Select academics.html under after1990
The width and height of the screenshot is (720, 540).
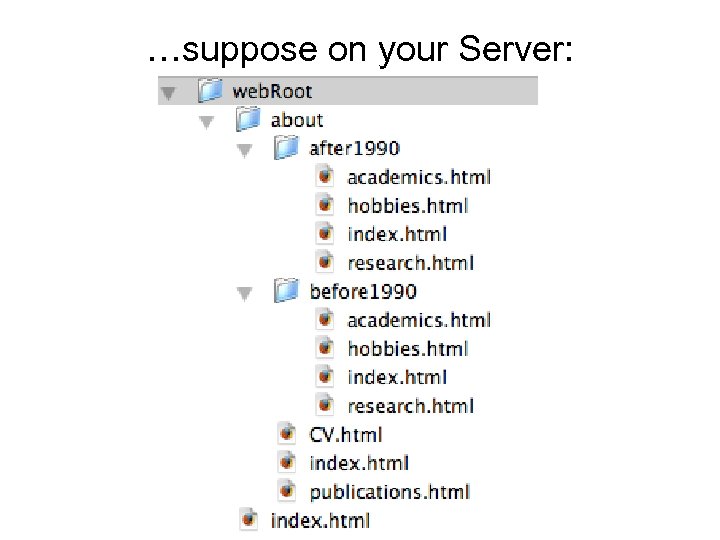point(418,177)
